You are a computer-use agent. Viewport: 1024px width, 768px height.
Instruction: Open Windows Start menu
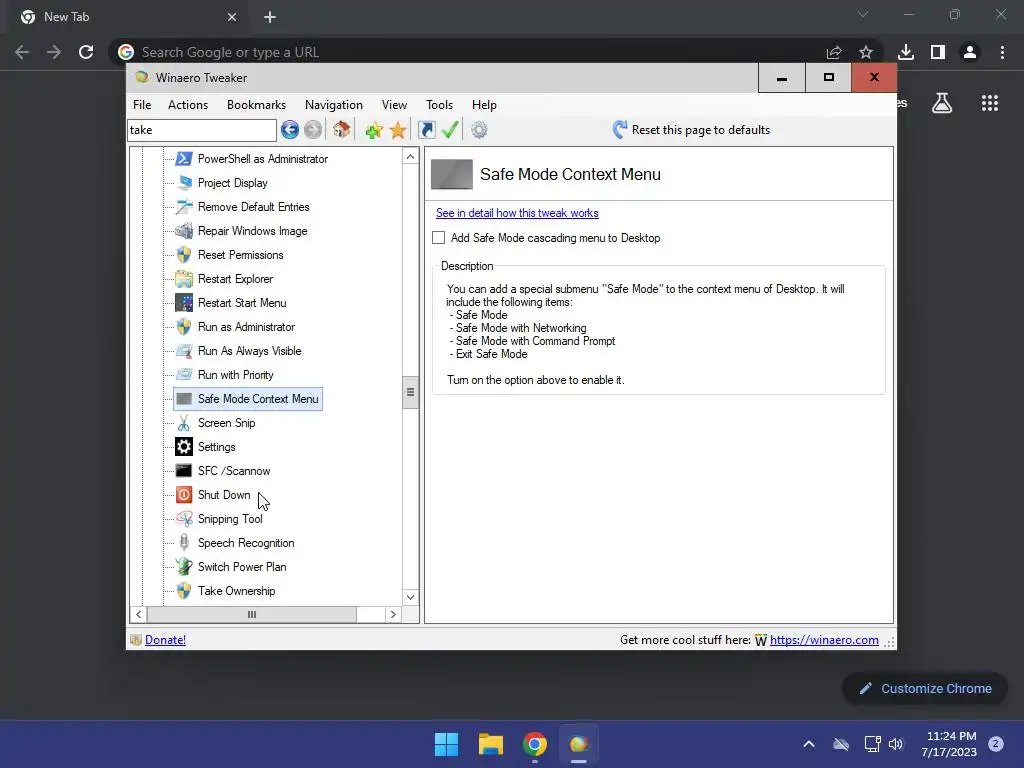[x=447, y=744]
